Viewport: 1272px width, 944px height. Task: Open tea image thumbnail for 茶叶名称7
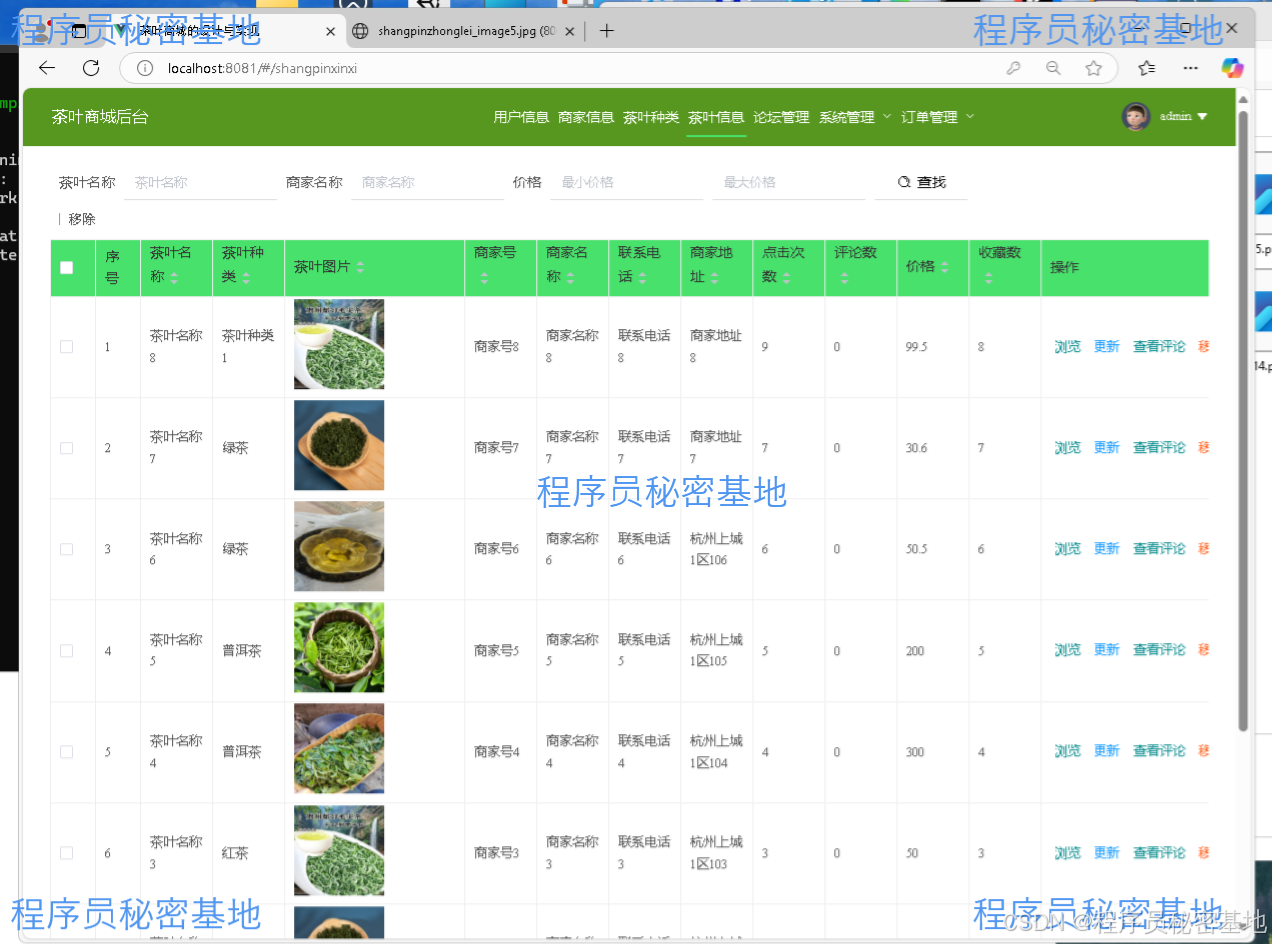[x=339, y=446]
